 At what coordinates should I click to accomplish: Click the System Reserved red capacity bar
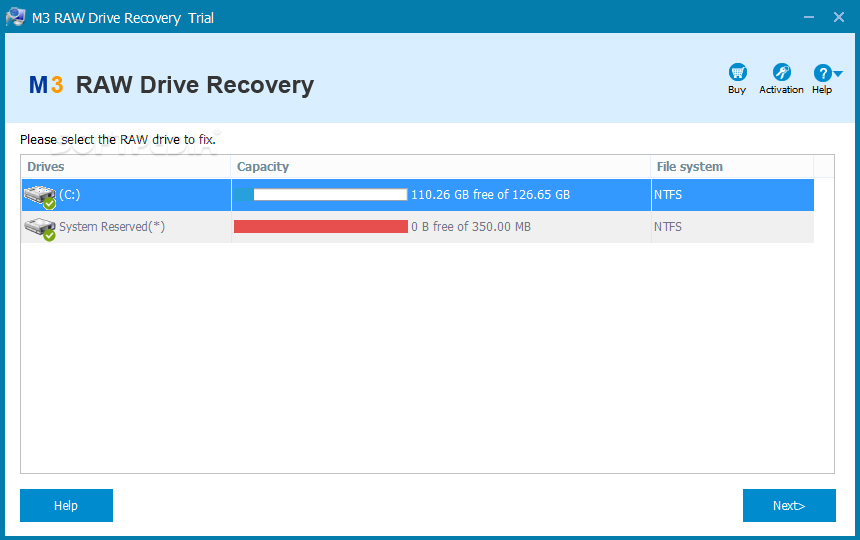(x=321, y=226)
